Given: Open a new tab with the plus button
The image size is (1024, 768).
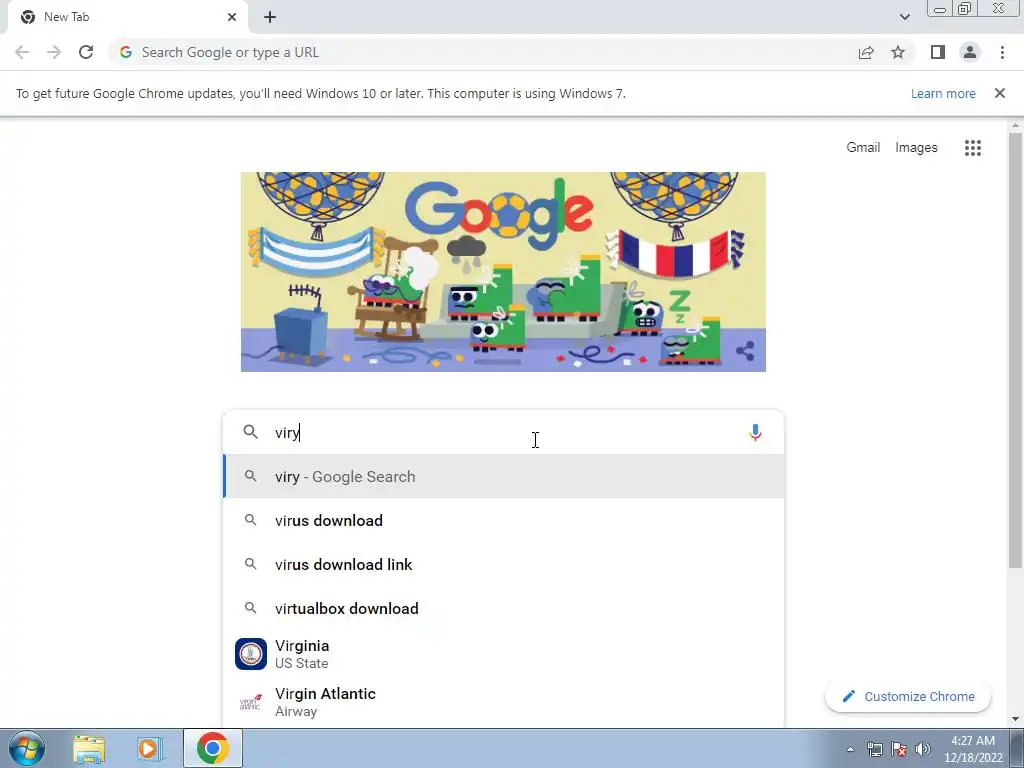Looking at the screenshot, I should point(270,17).
